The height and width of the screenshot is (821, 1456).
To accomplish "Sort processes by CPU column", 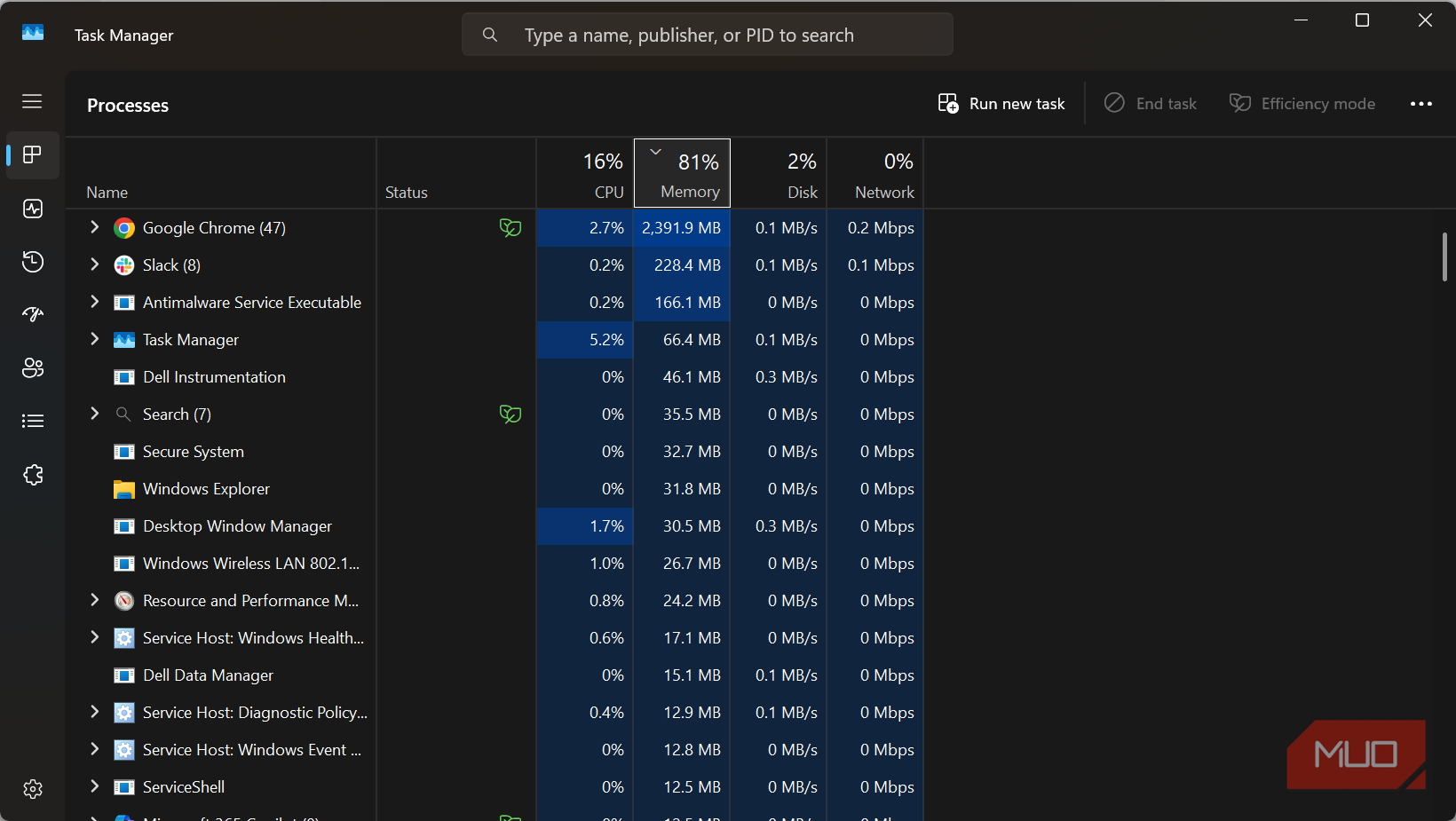I will pyautogui.click(x=585, y=173).
